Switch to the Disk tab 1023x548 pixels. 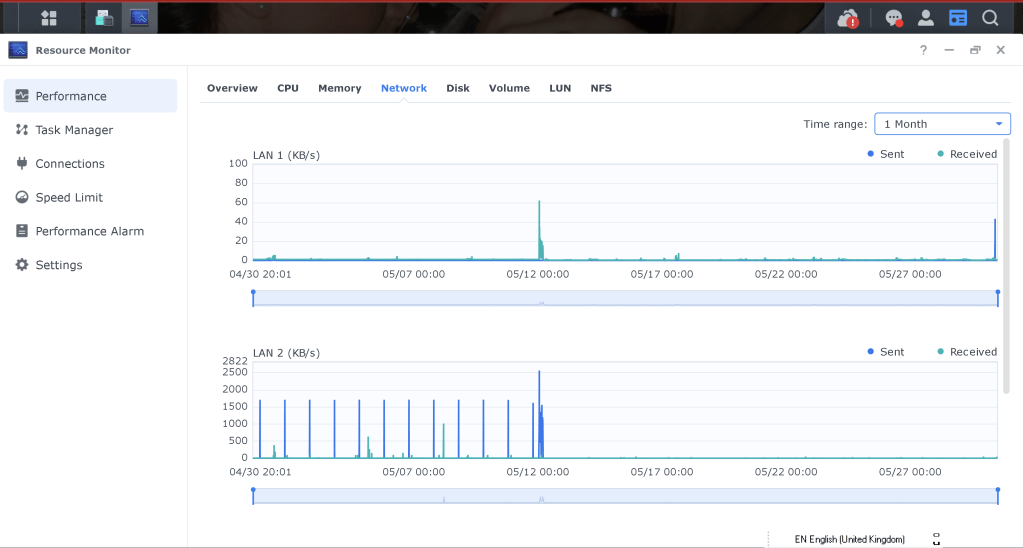click(458, 88)
